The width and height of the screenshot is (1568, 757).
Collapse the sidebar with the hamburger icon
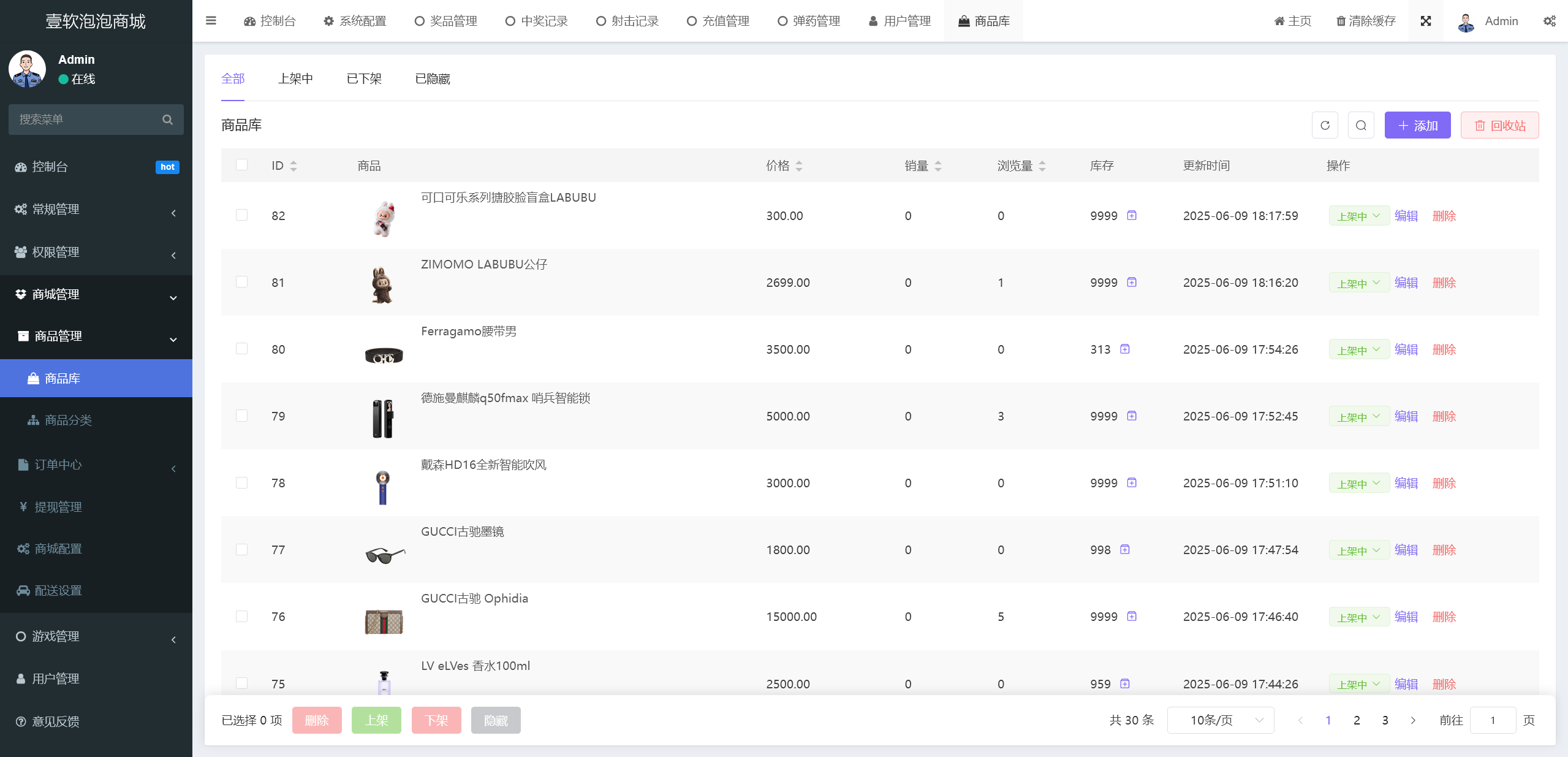pyautogui.click(x=211, y=20)
